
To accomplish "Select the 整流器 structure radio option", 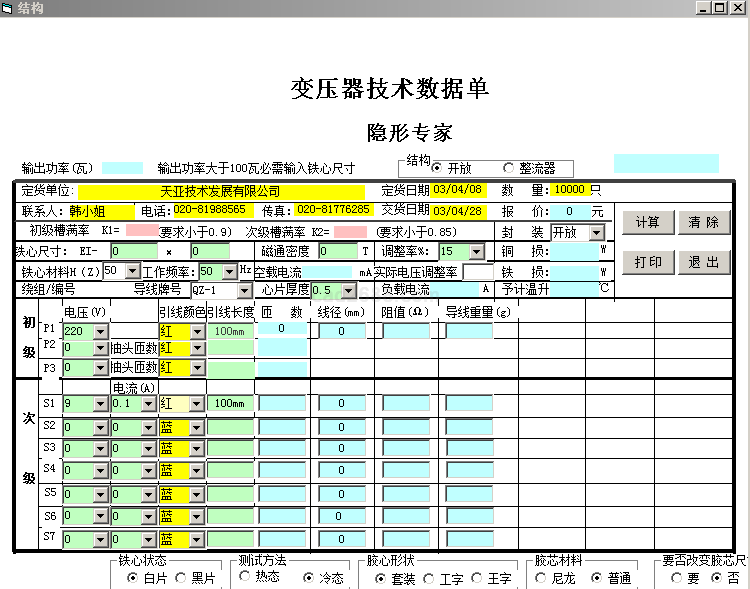I will click(509, 168).
